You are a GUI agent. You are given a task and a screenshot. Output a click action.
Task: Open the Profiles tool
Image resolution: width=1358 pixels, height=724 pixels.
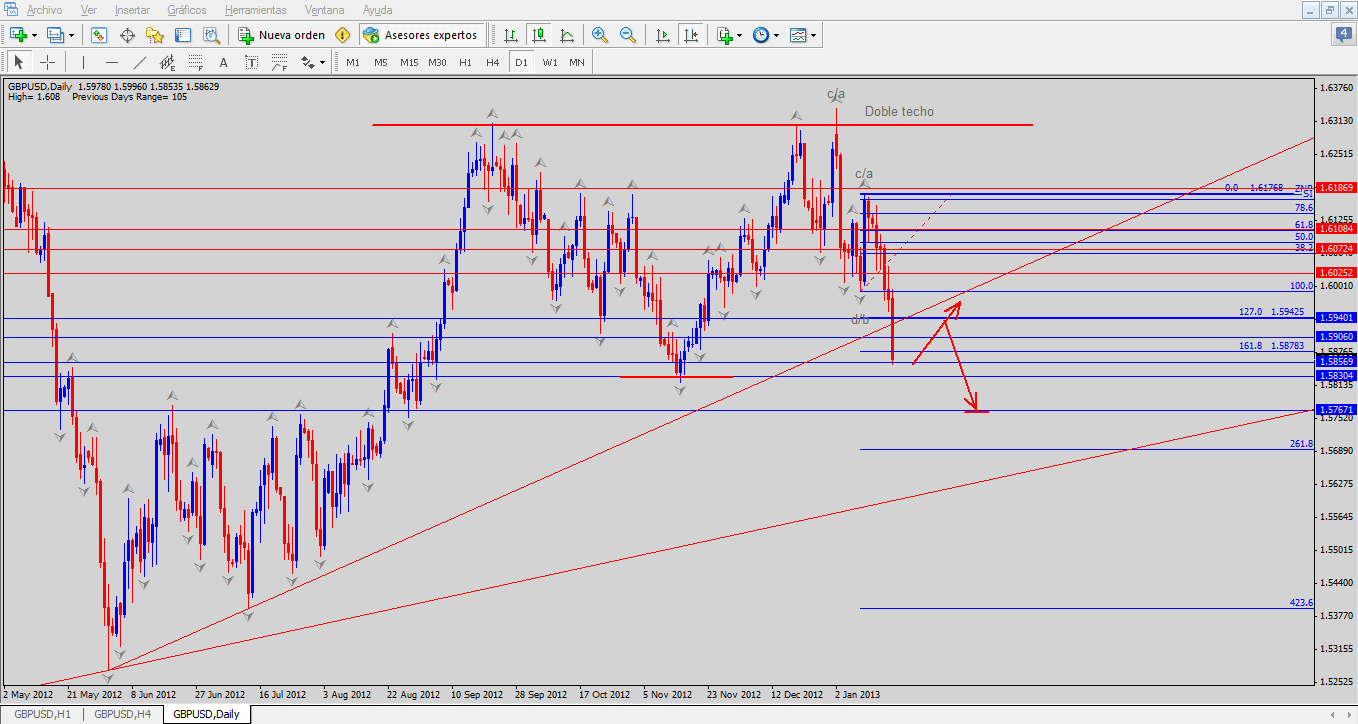click(55, 35)
